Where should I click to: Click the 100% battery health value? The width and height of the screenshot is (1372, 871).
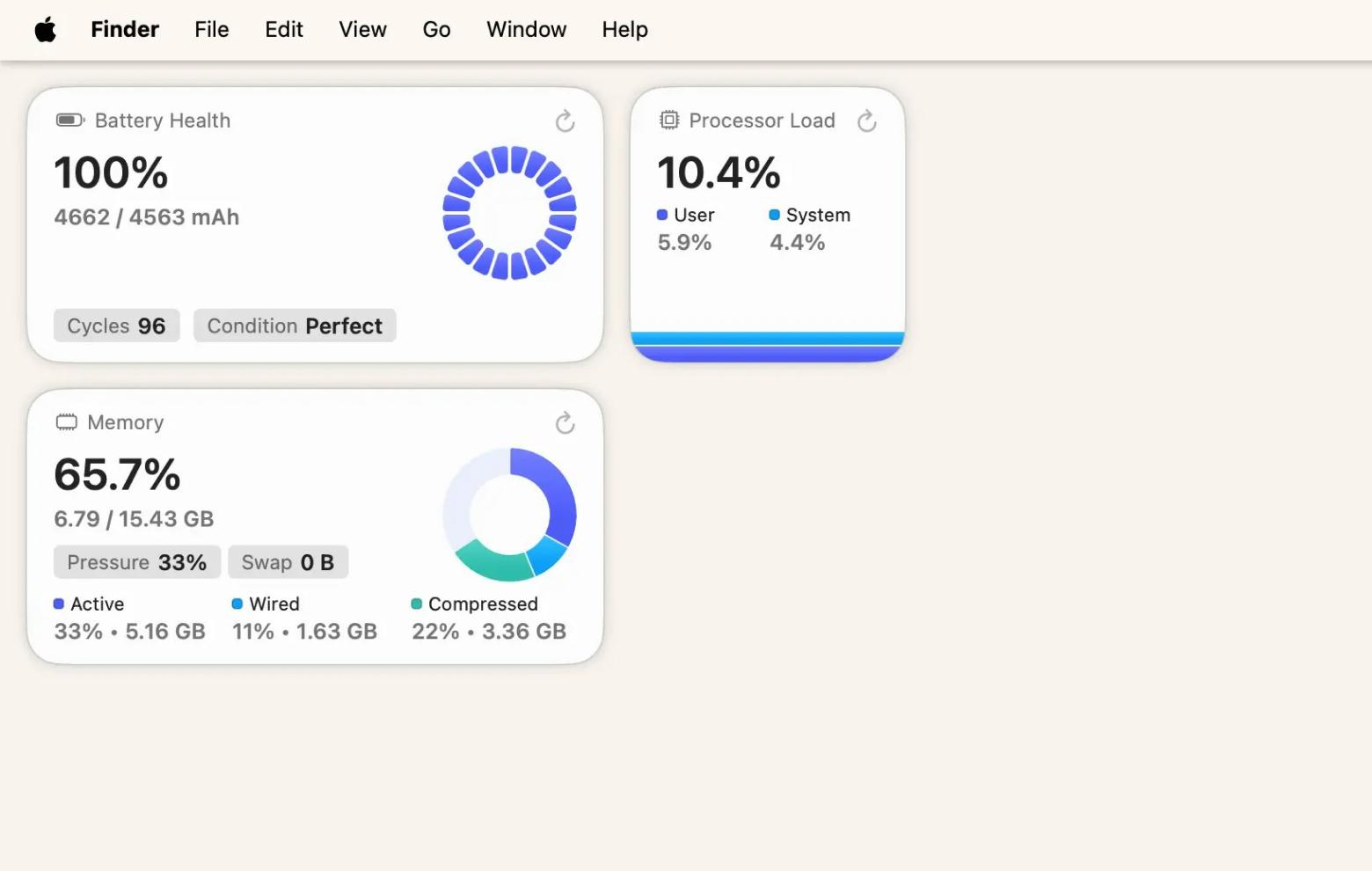point(111,172)
